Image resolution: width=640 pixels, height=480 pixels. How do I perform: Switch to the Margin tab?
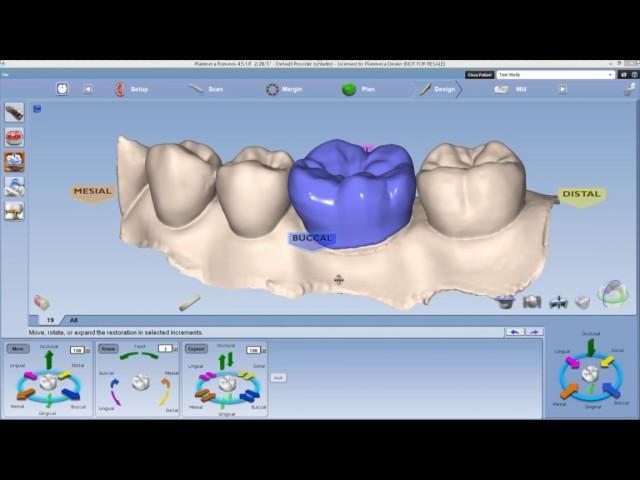[284, 89]
